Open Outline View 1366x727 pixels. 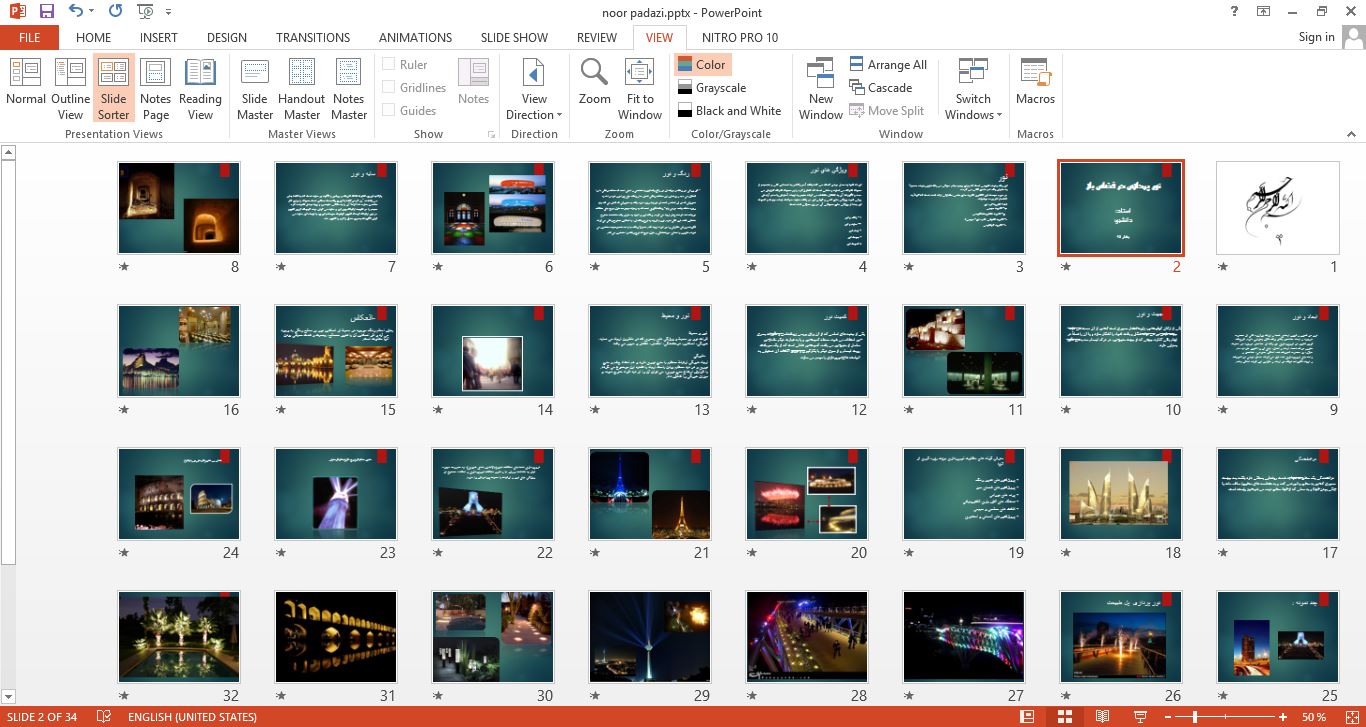point(70,89)
